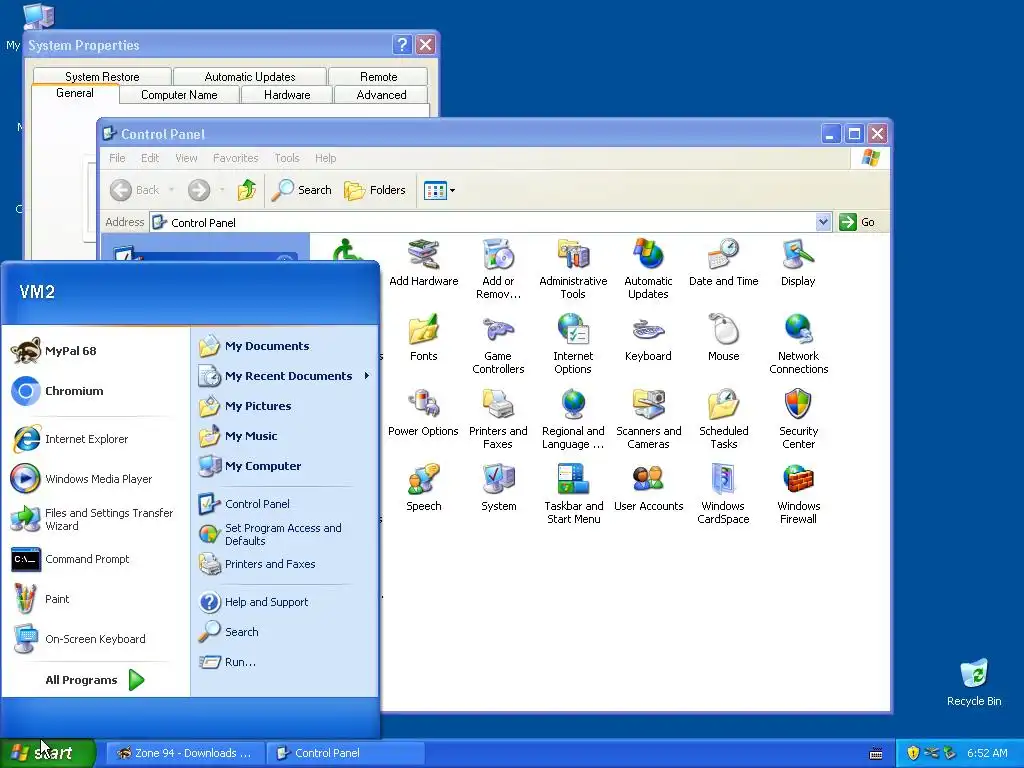Toggle the Folders pane button
Image resolution: width=1024 pixels, height=768 pixels.
point(375,190)
